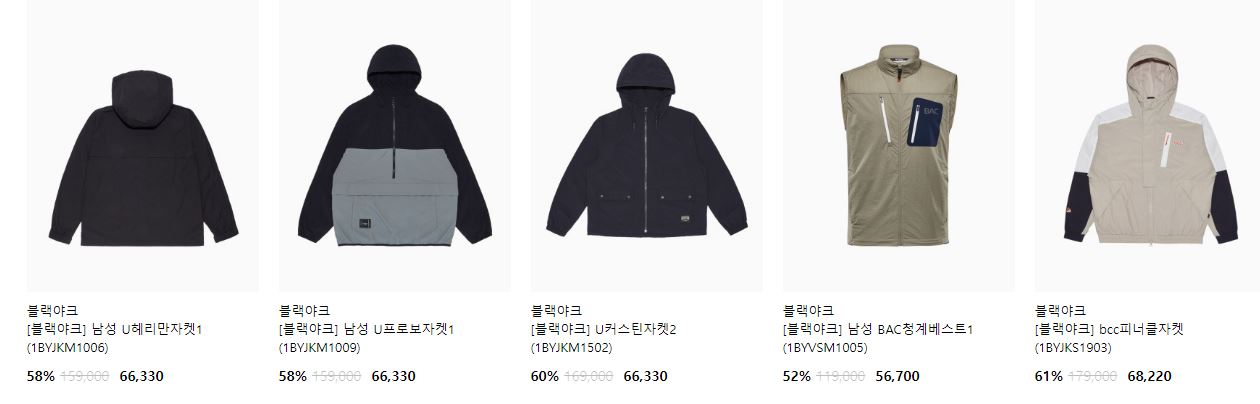
Task: Select brand name 블랙야크 above BAC청계베스트1
Action: tap(808, 310)
